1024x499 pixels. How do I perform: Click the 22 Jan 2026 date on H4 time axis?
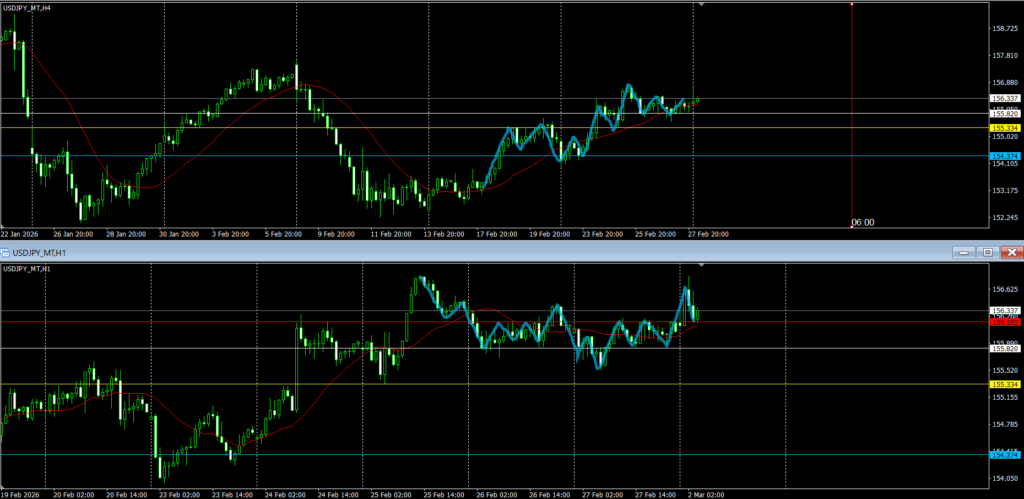[x=20, y=233]
